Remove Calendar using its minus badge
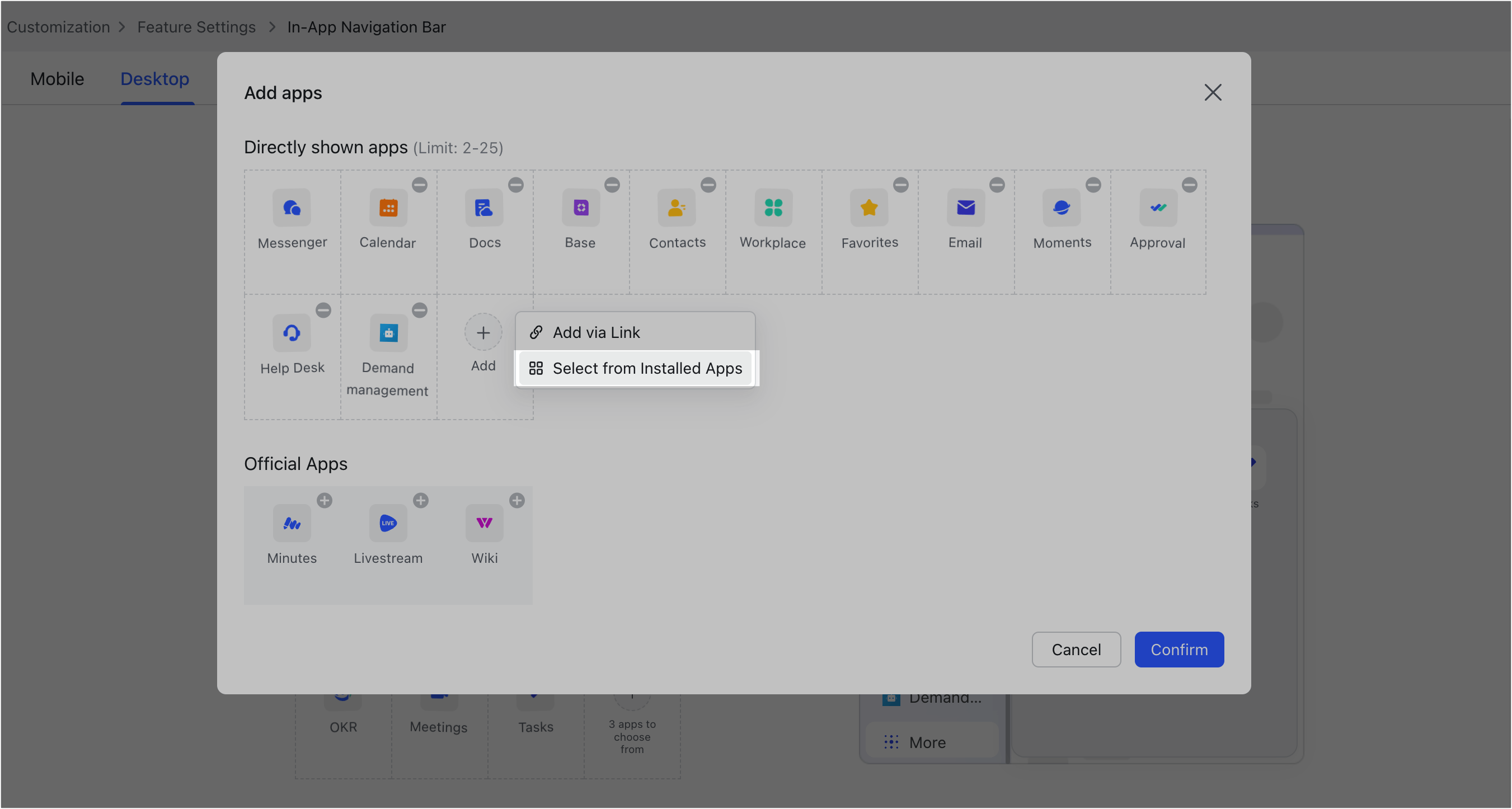 (x=420, y=185)
